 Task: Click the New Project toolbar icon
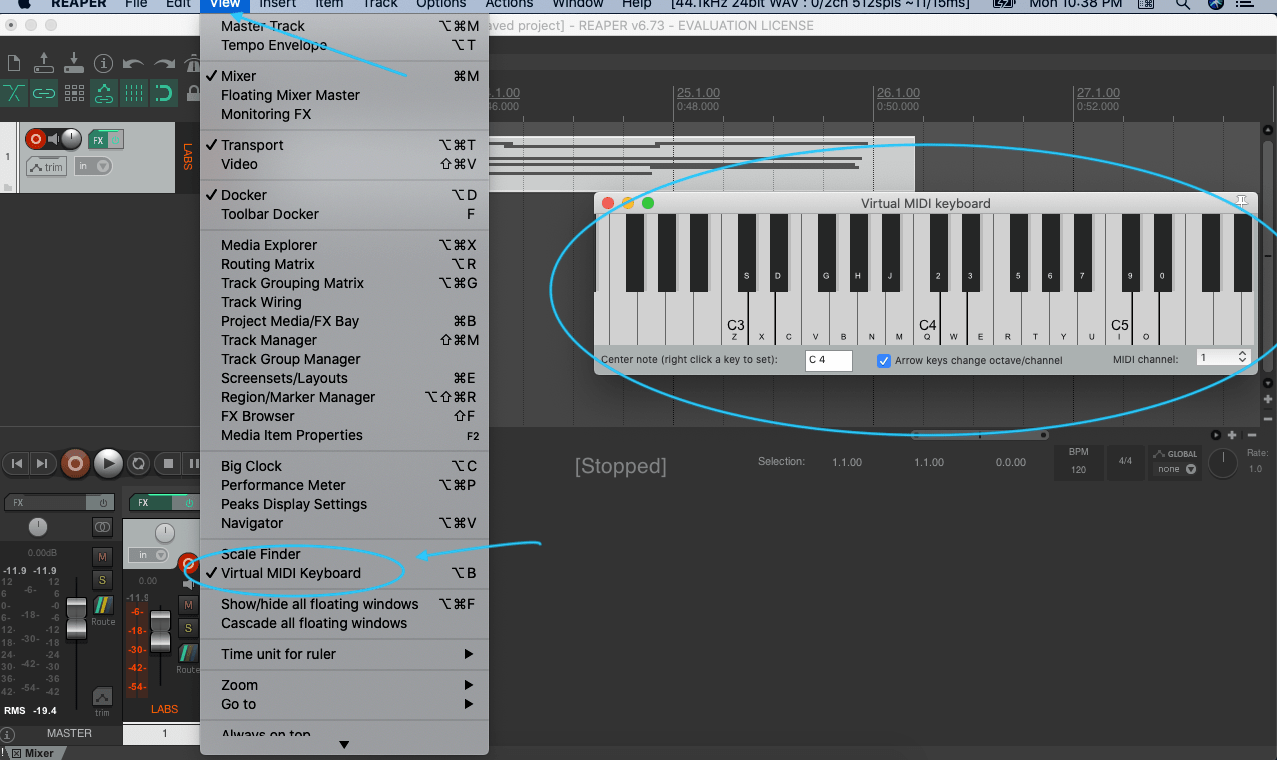[14, 63]
